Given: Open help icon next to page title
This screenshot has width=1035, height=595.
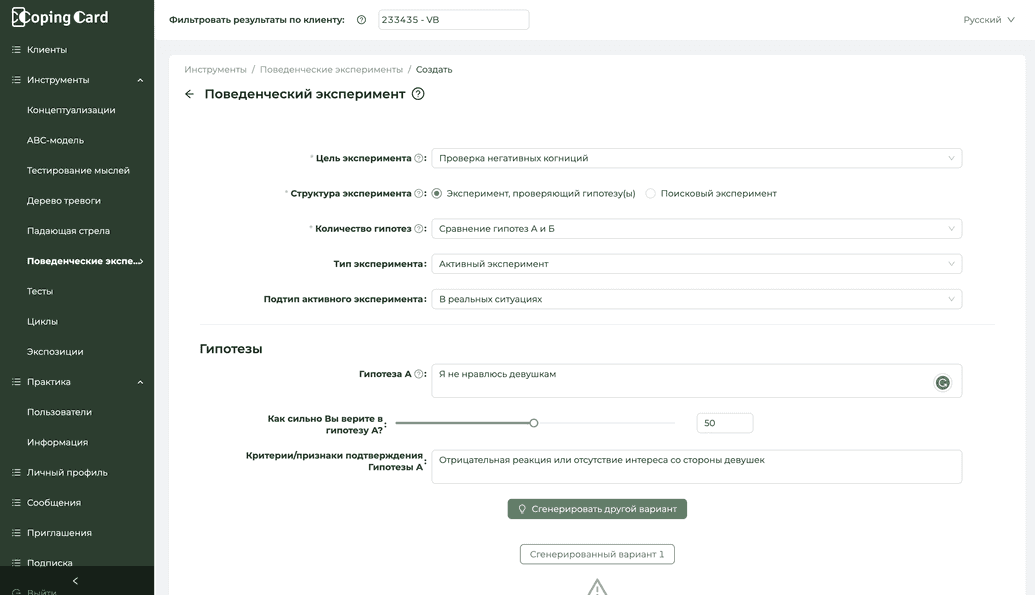Looking at the screenshot, I should [418, 94].
